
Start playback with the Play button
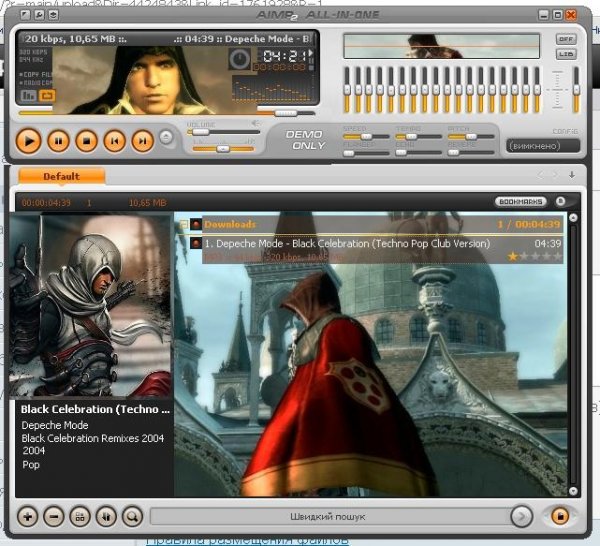[x=28, y=141]
